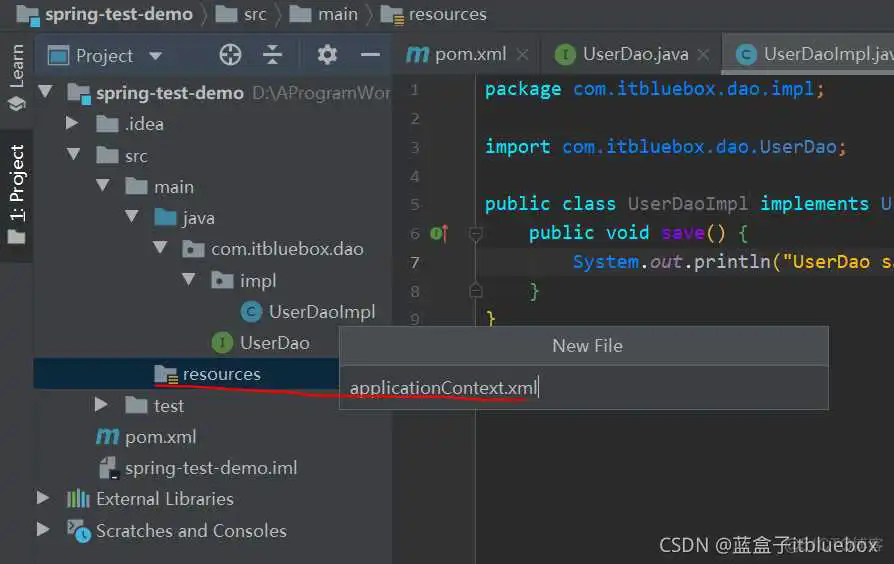Click the locate/scroll-from-source target icon
The image size is (894, 564).
pyautogui.click(x=230, y=55)
